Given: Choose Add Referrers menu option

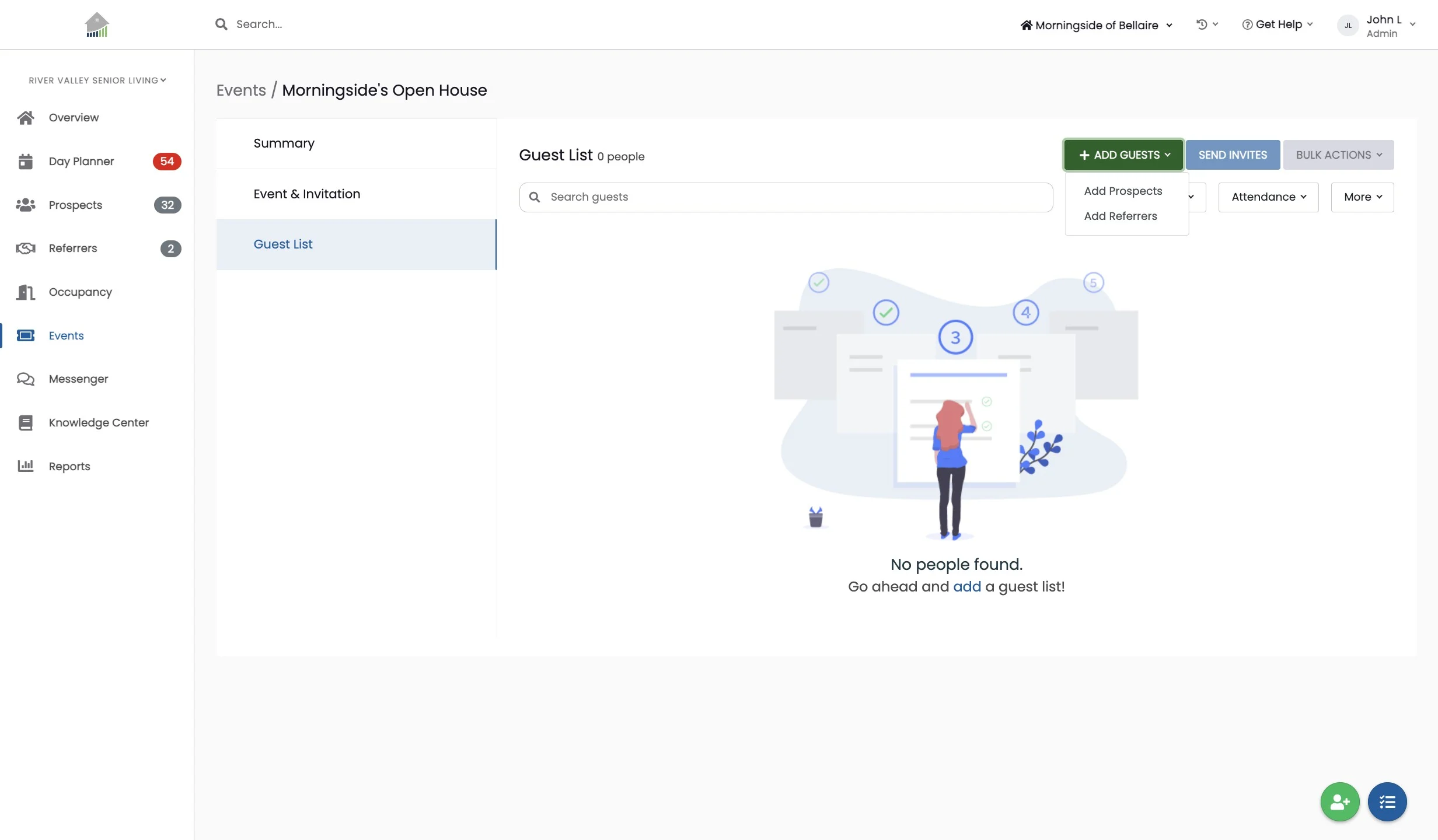Looking at the screenshot, I should click(x=1120, y=216).
